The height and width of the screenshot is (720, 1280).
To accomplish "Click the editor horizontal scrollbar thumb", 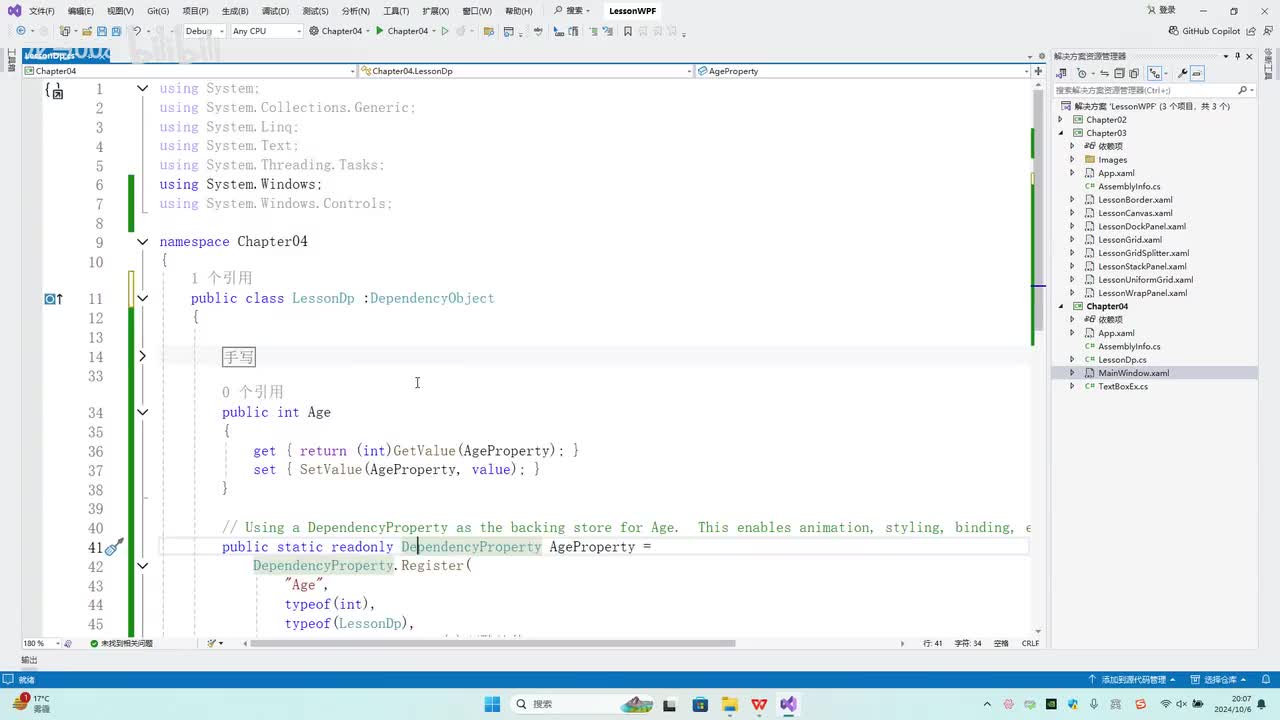I will (x=492, y=643).
